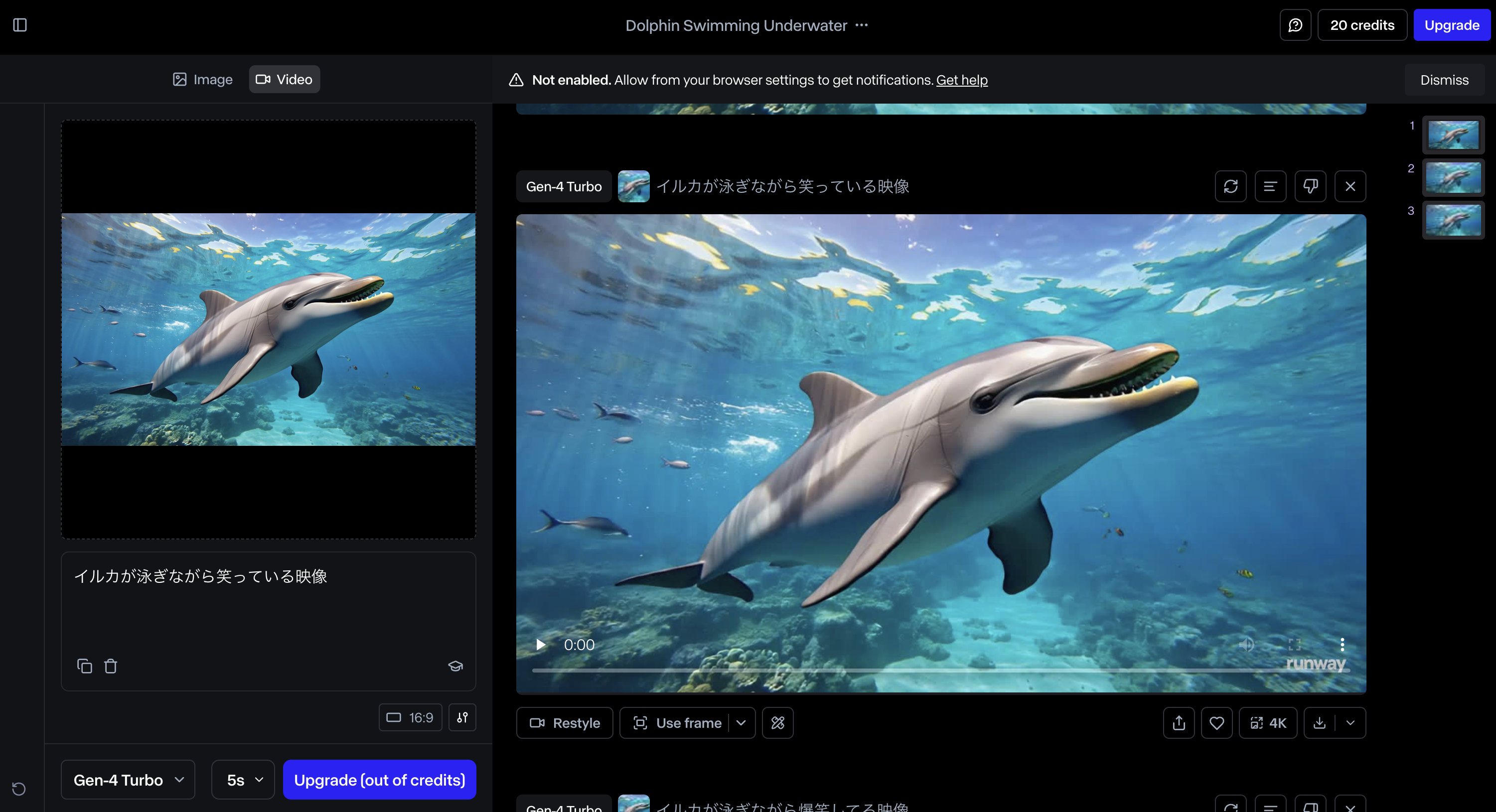Toggle the left sidebar panel icon
This screenshot has height=812, width=1496.
[x=20, y=25]
